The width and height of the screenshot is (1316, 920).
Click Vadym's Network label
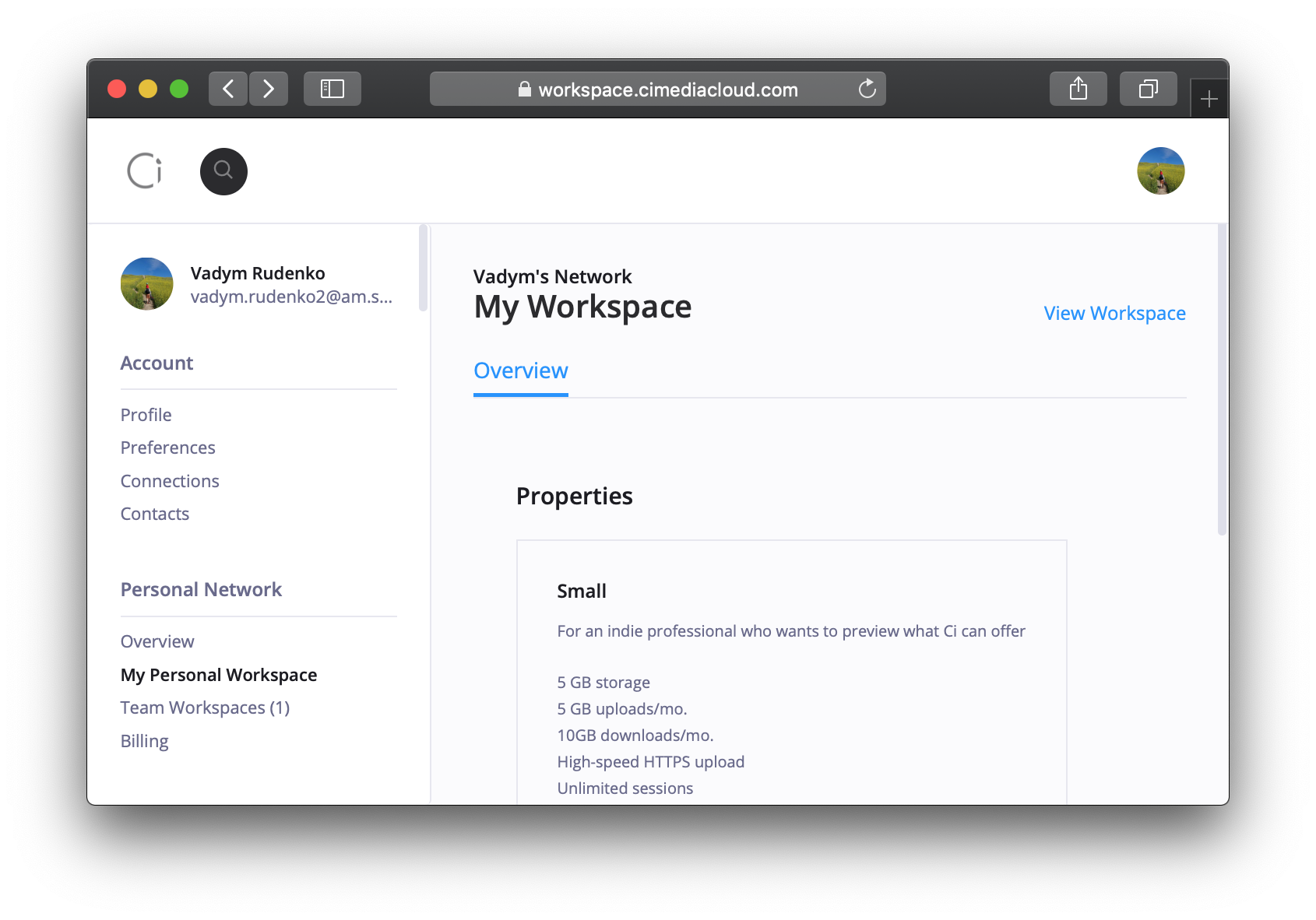552,276
